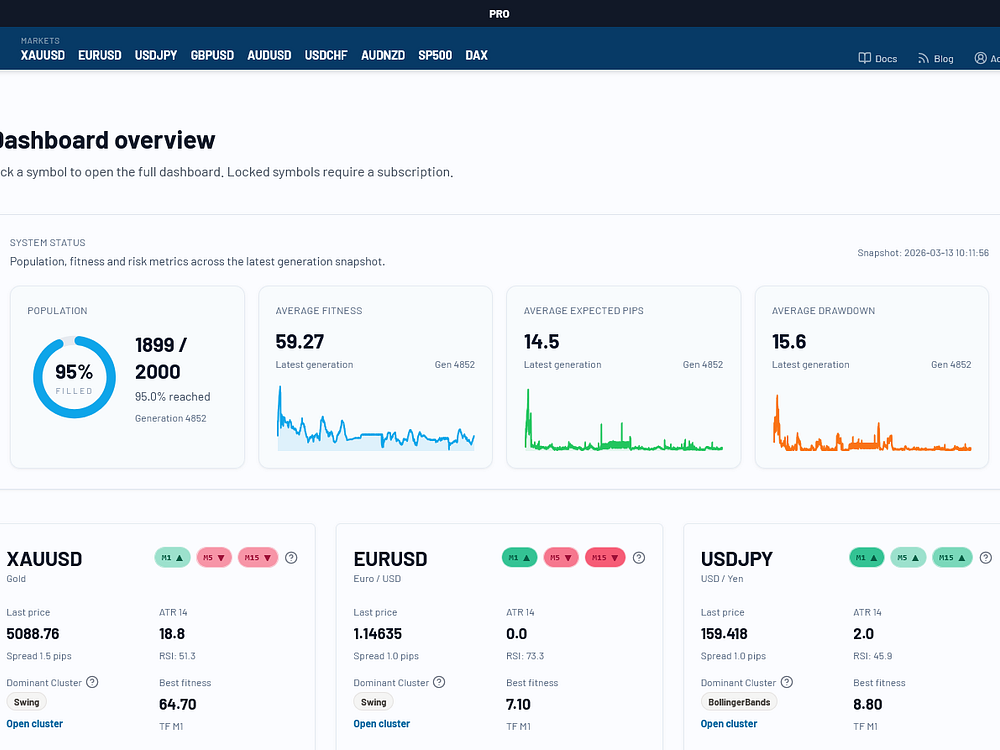Switch to DAX market
Image resolution: width=1000 pixels, height=750 pixels.
(x=476, y=55)
